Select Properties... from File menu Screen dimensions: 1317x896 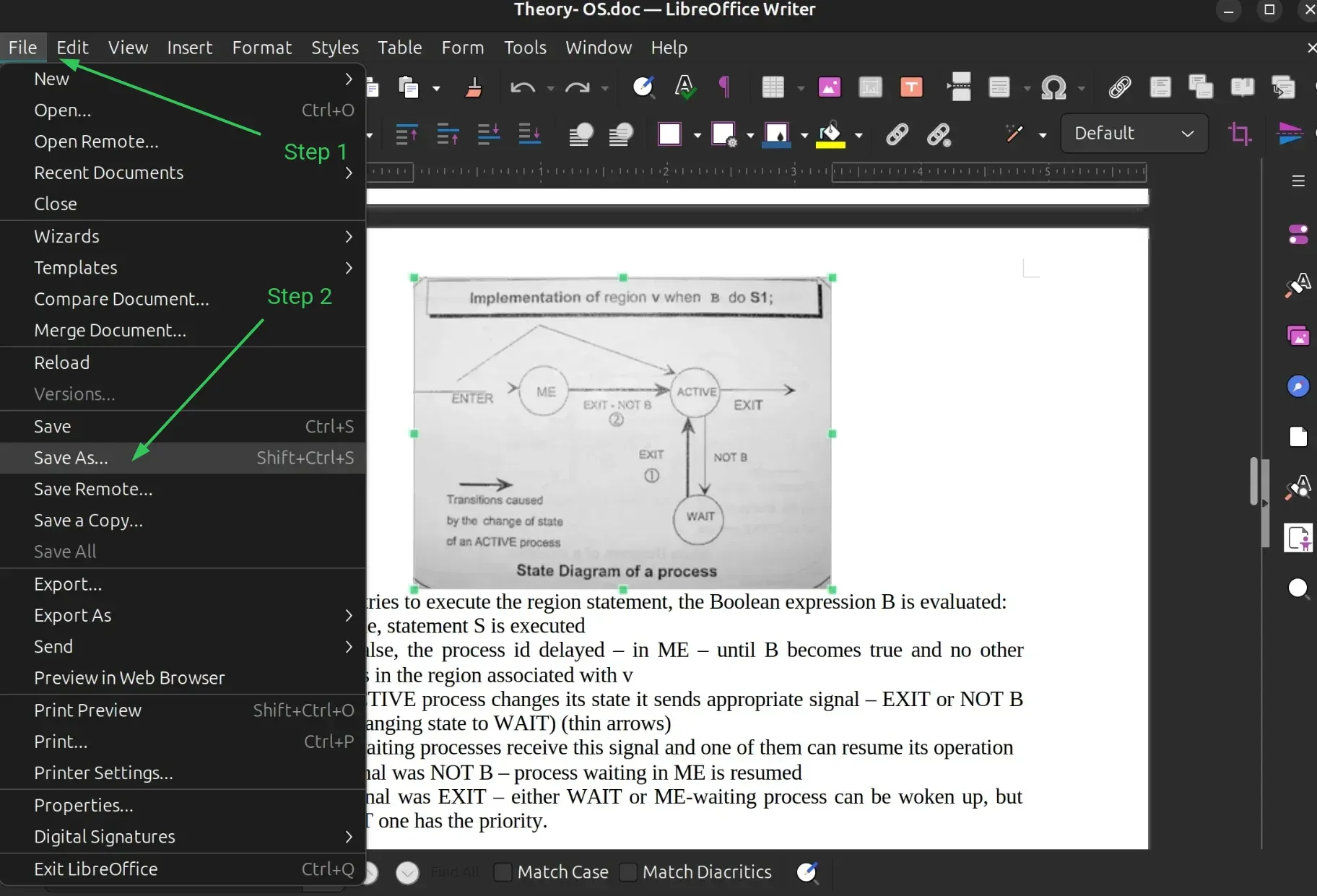pyautogui.click(x=183, y=805)
